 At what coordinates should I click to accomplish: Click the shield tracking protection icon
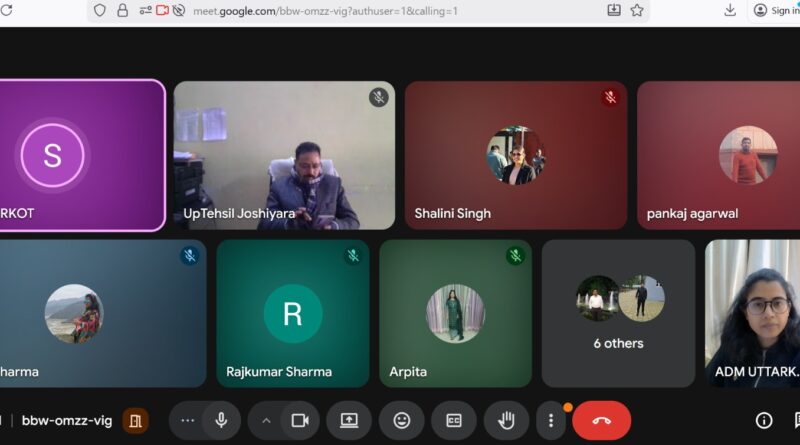click(99, 10)
